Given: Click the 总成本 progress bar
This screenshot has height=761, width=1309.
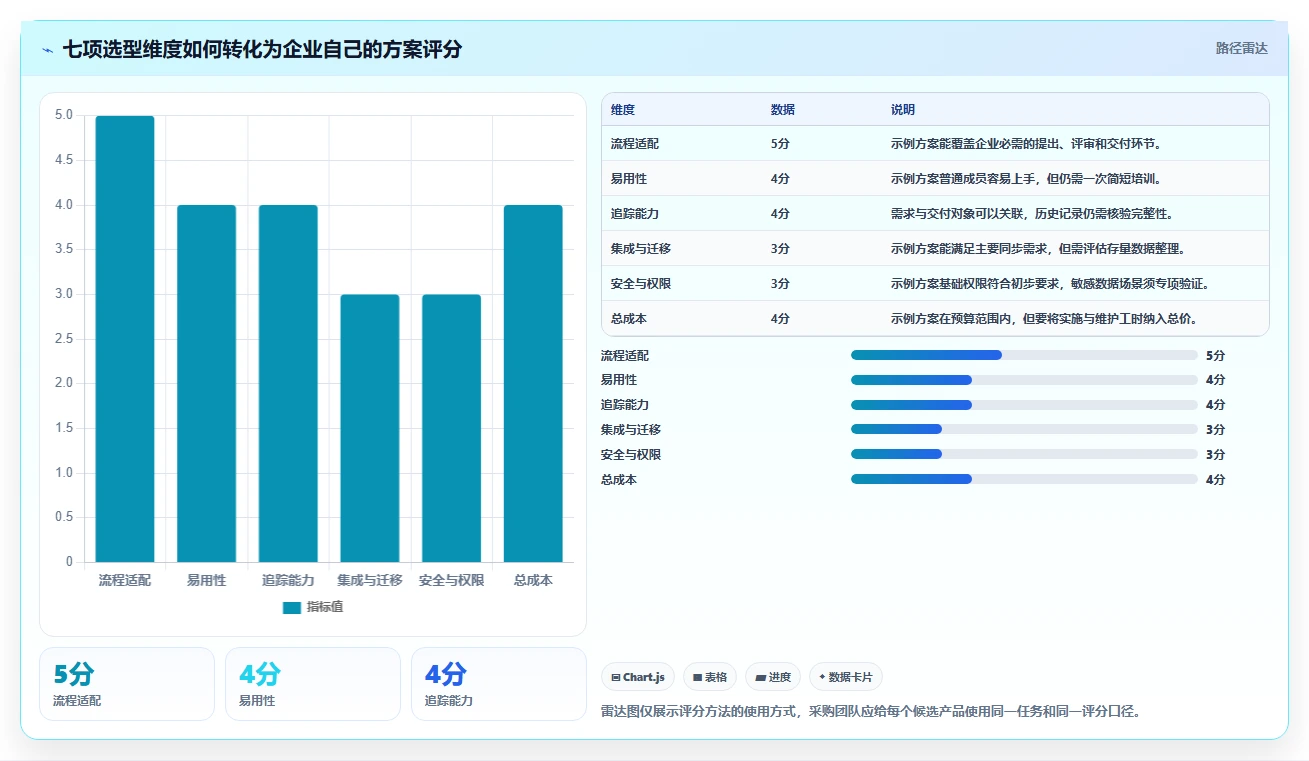Looking at the screenshot, I should (x=1024, y=479).
